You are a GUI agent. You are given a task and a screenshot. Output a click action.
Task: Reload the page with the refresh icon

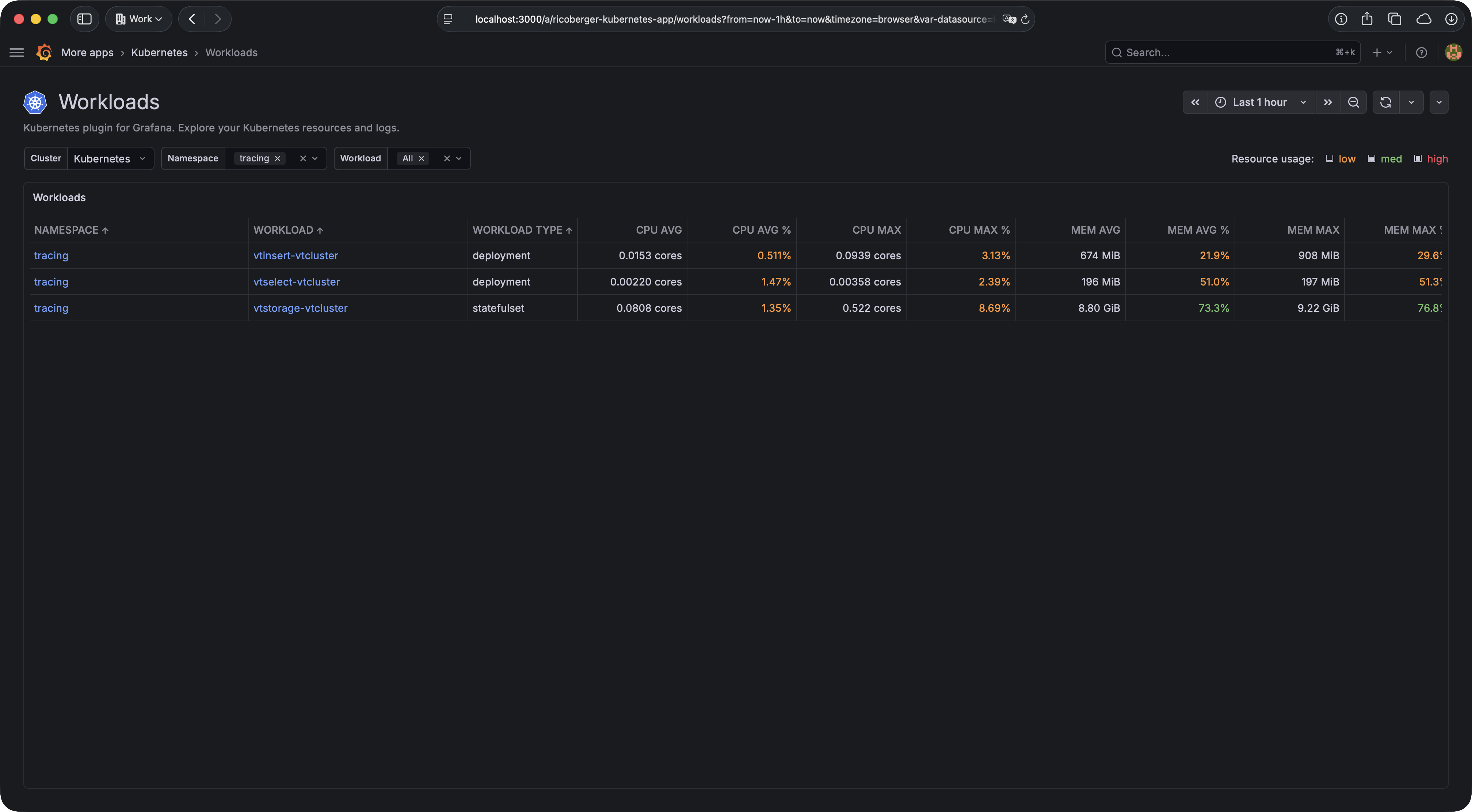(x=1025, y=19)
